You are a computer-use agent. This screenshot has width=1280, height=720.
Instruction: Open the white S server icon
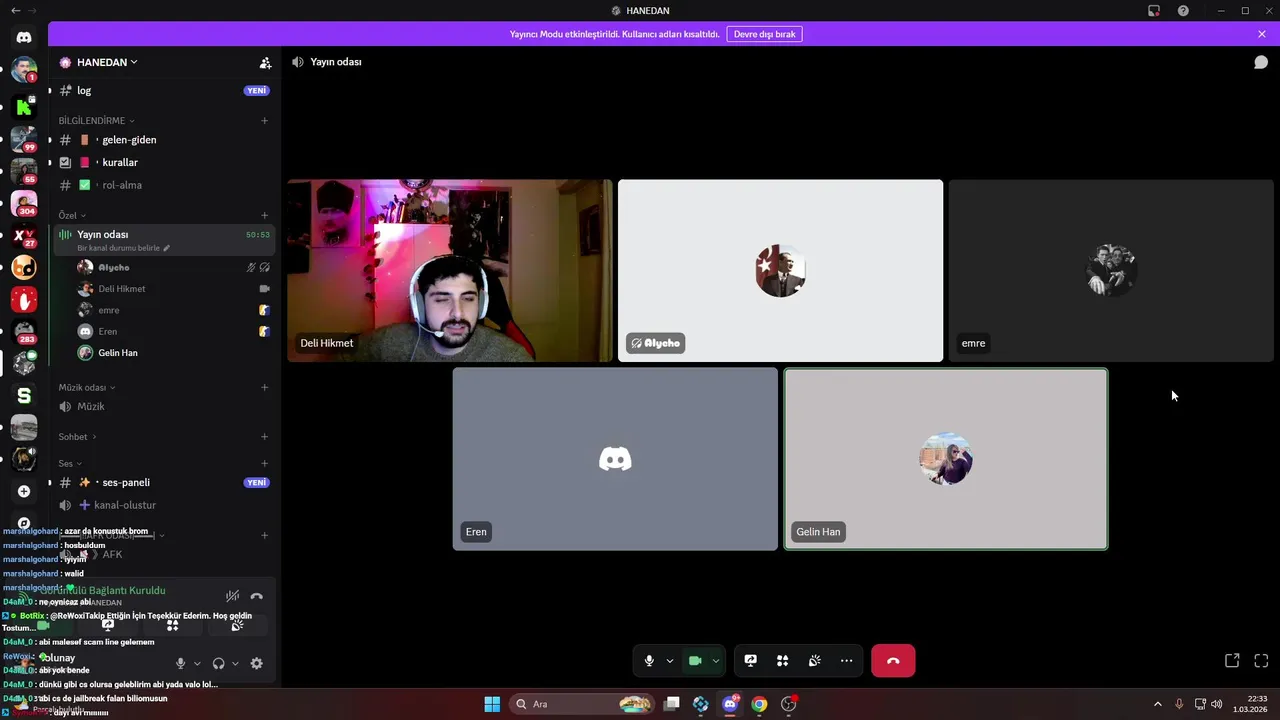tap(24, 396)
